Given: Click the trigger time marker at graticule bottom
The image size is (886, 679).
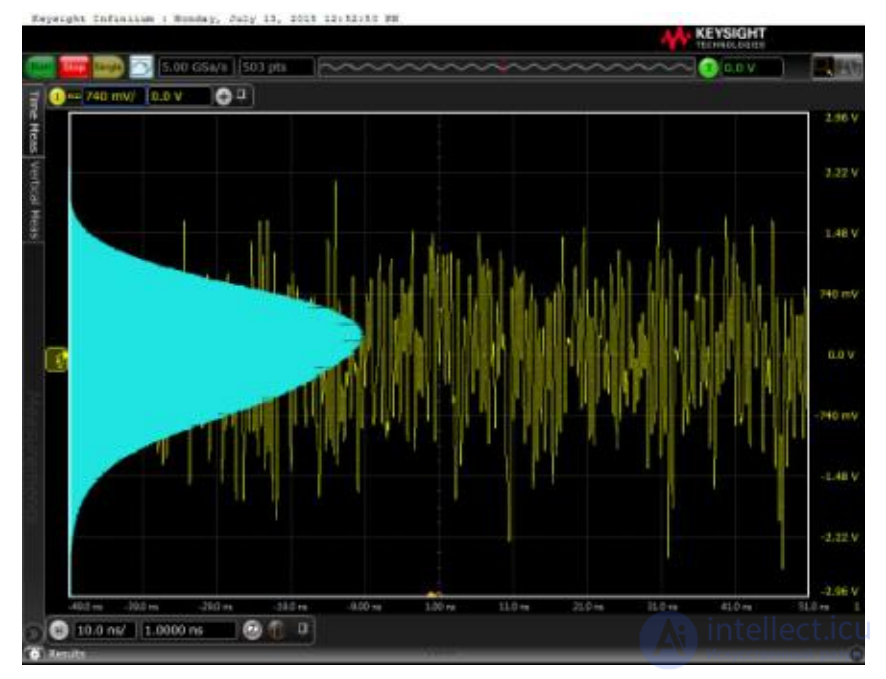Looking at the screenshot, I should coord(433,594).
